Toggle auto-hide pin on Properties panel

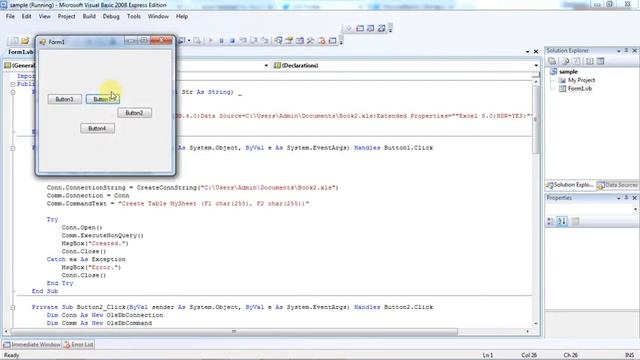tap(627, 198)
